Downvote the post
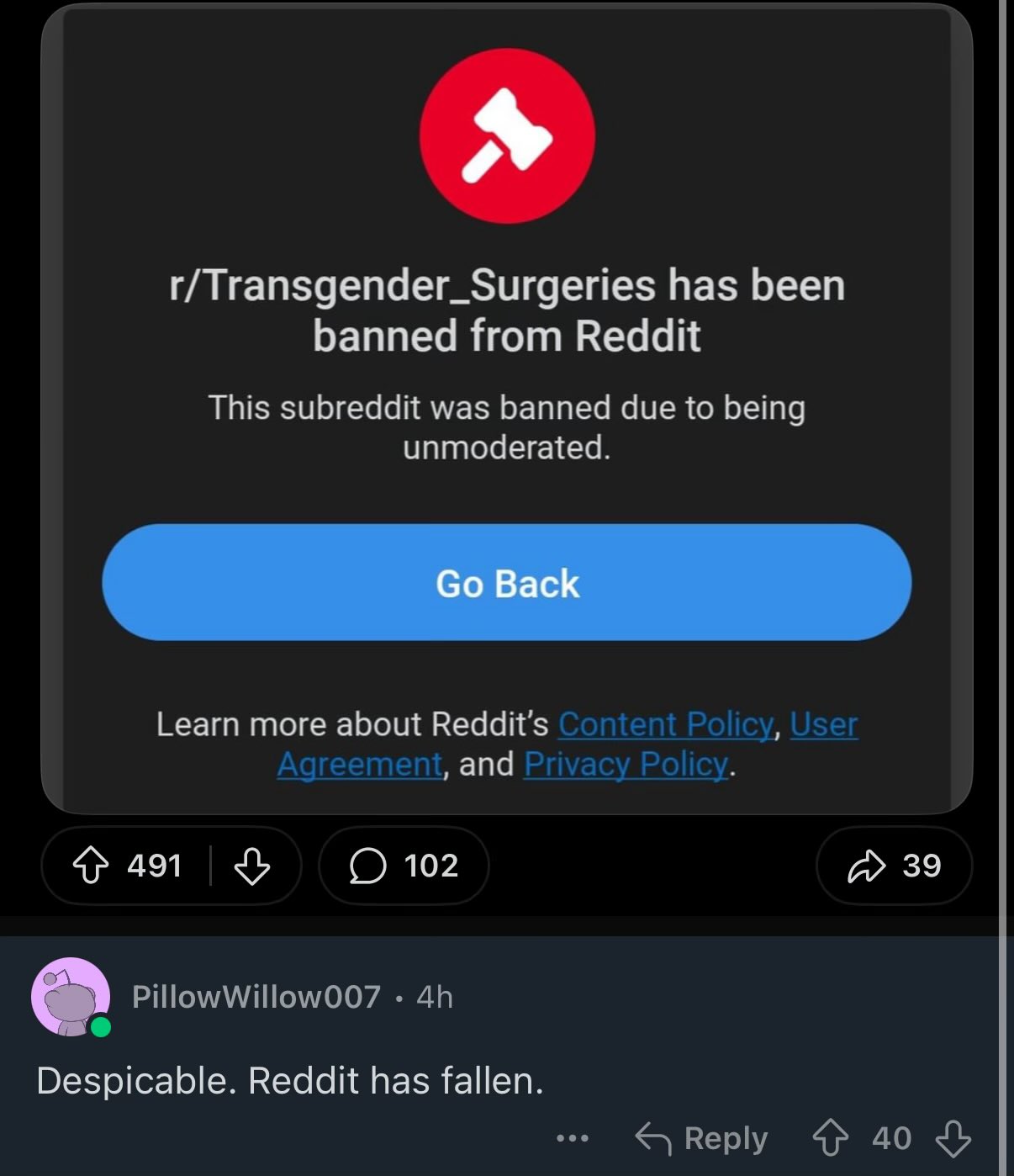This screenshot has width=1014, height=1176. (251, 866)
